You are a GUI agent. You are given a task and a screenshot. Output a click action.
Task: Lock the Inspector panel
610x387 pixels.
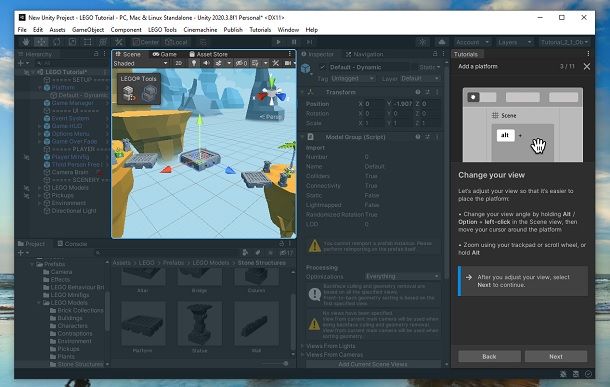[435, 54]
